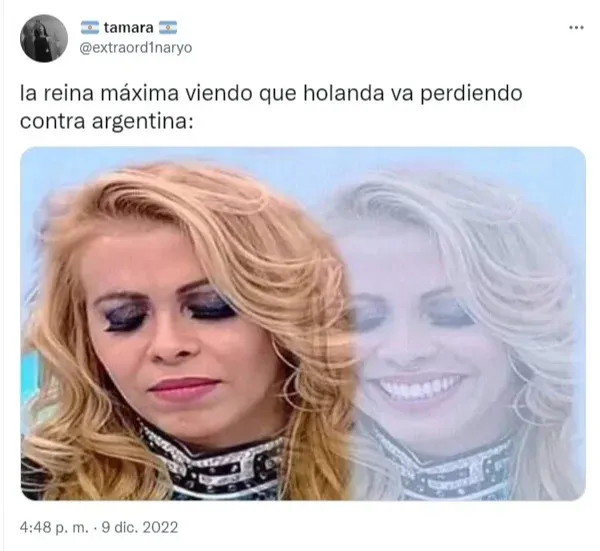The height and width of the screenshot is (551, 600).
Task: Click the 4:48 p. m. timestamp
Action: 54,527
